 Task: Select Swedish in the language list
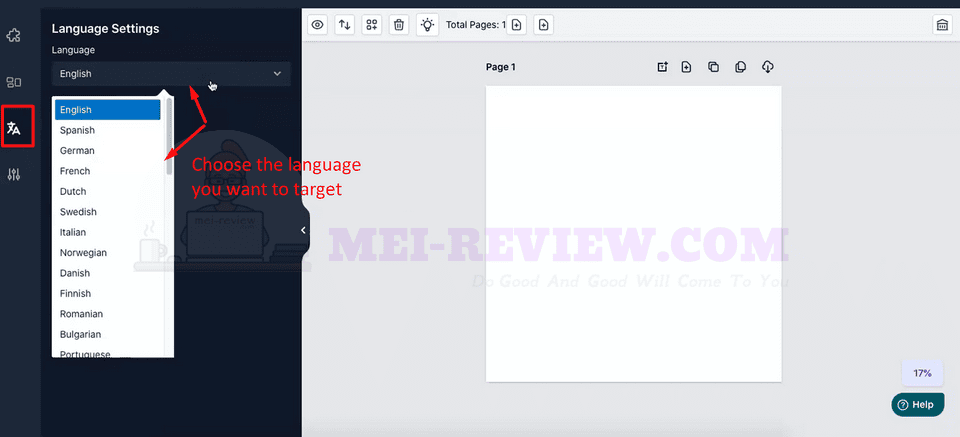point(108,212)
